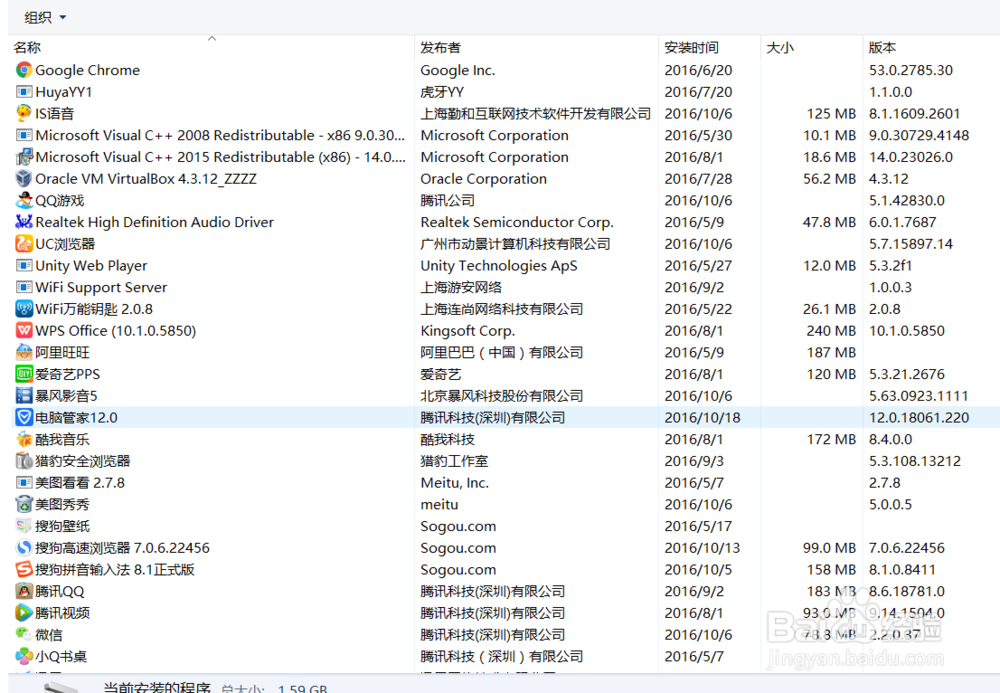
Task: Click the 电脑管家12.0 shield icon
Action: click(x=24, y=418)
